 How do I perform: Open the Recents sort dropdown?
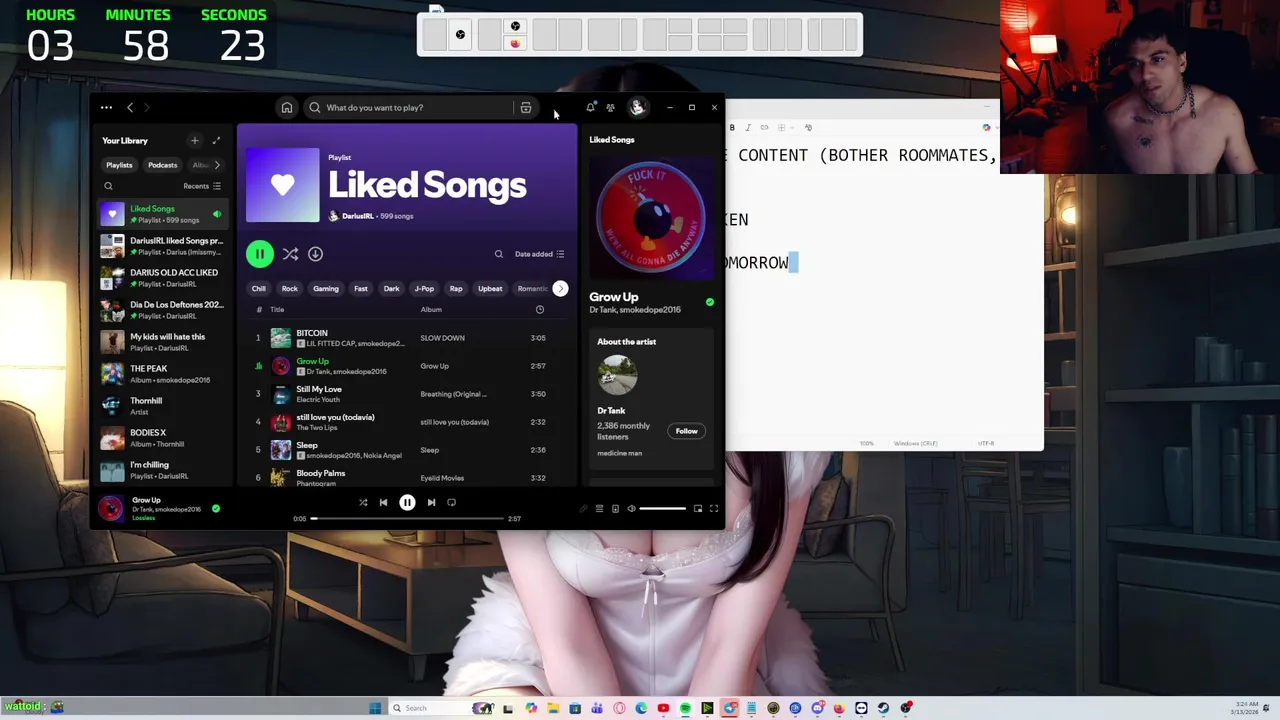[202, 186]
